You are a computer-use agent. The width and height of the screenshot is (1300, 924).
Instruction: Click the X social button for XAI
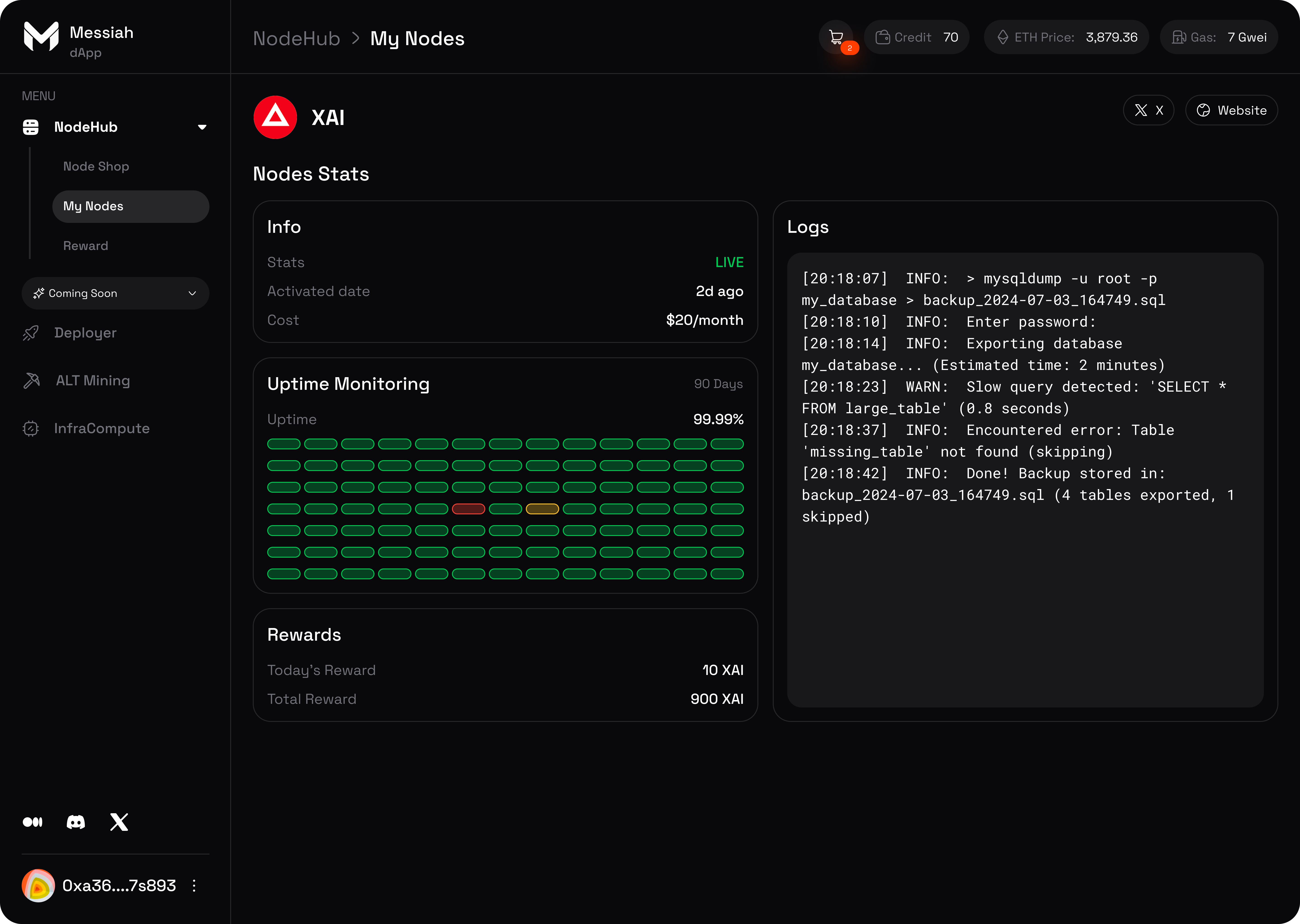coord(1148,110)
